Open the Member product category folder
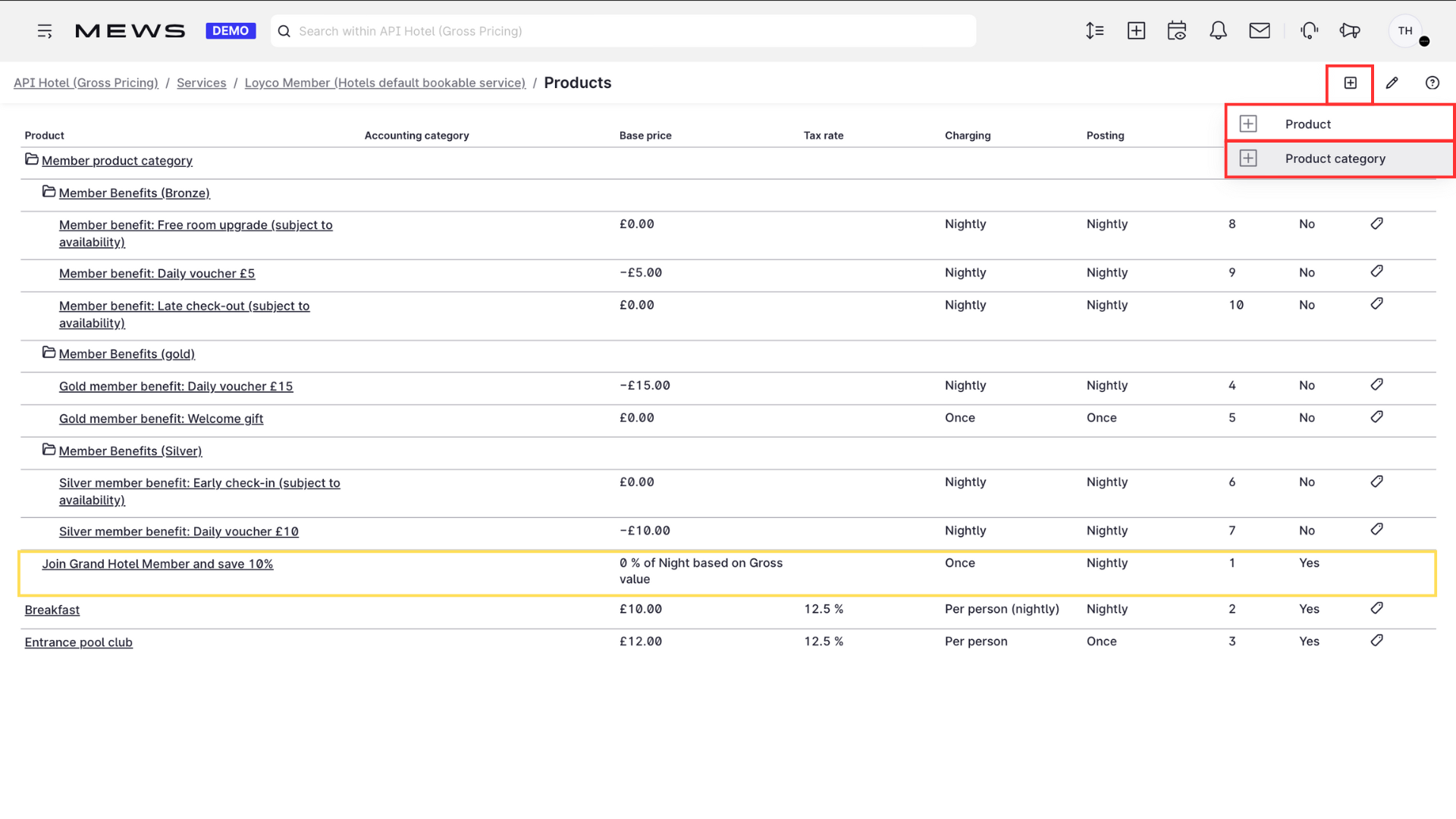1456x819 pixels. pos(117,161)
